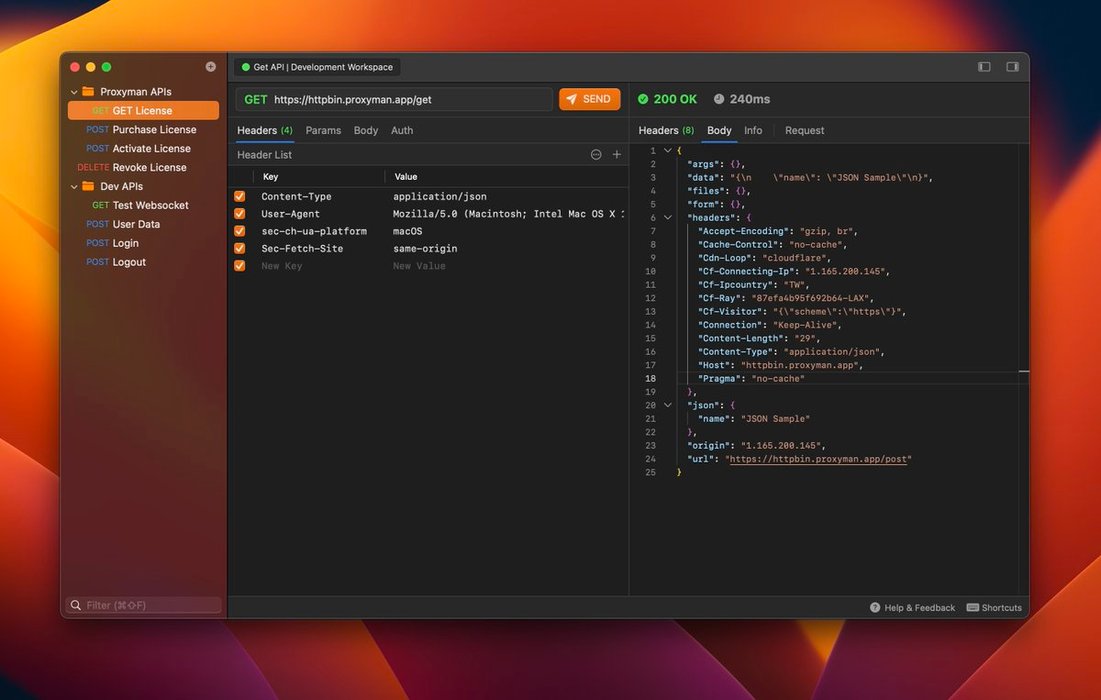Open the Purchase License request
The image size is (1101, 700).
(x=143, y=129)
